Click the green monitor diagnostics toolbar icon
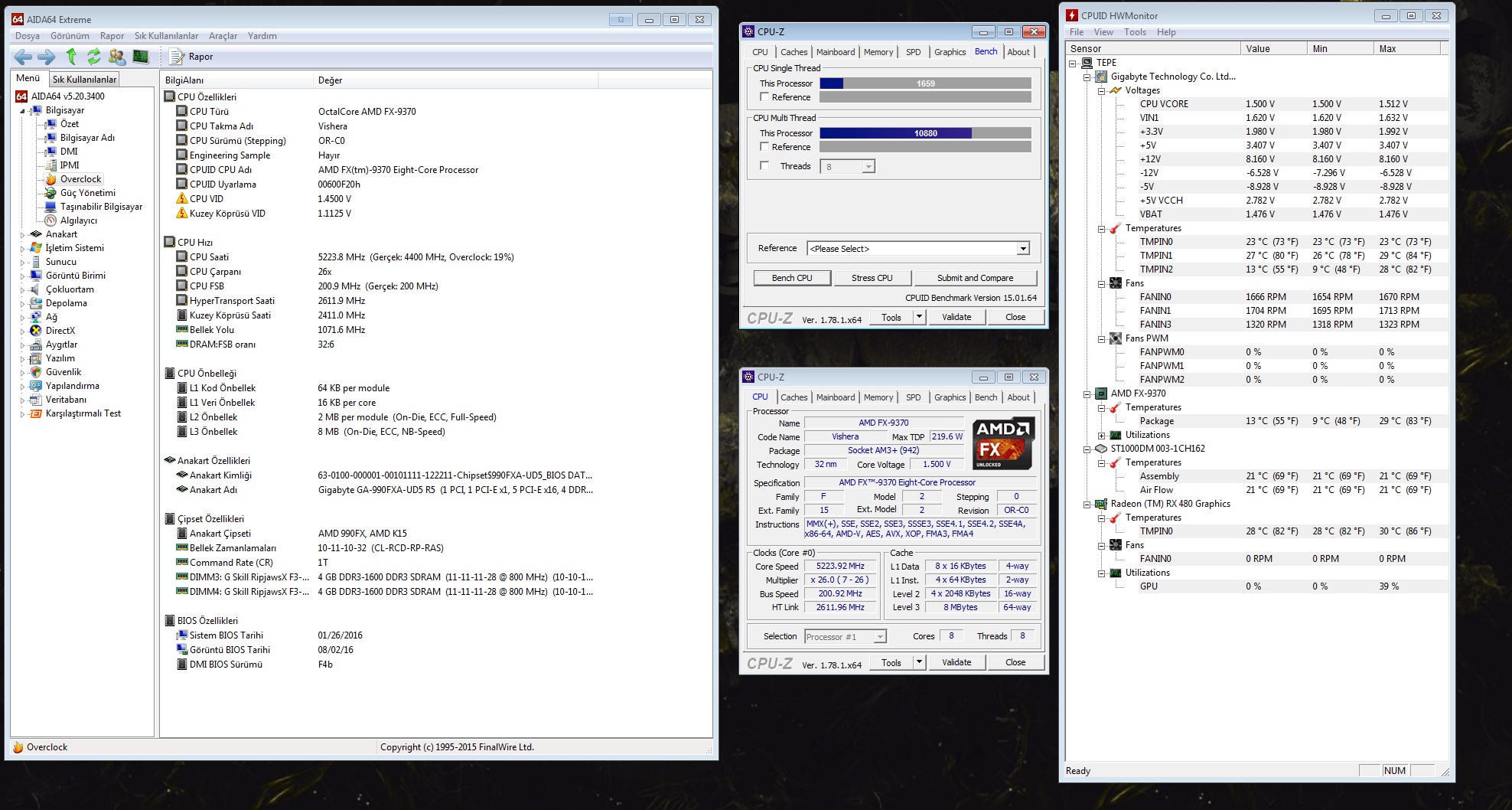 click(140, 57)
